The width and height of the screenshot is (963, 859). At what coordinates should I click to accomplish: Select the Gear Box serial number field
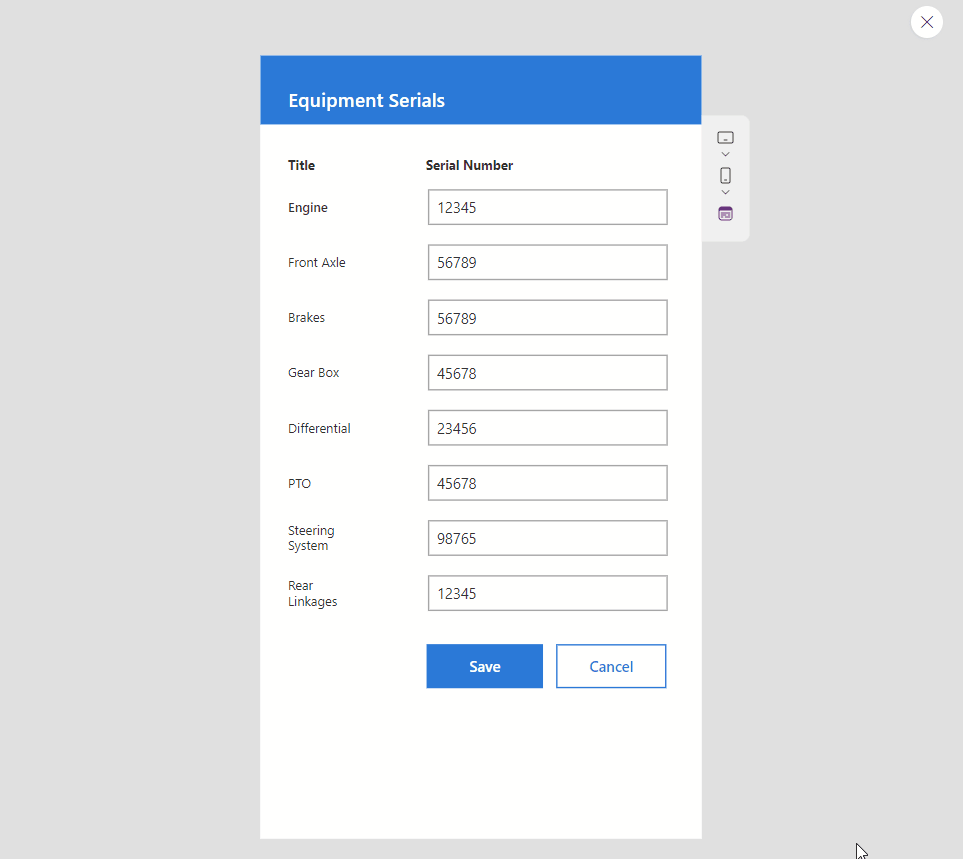tap(547, 372)
